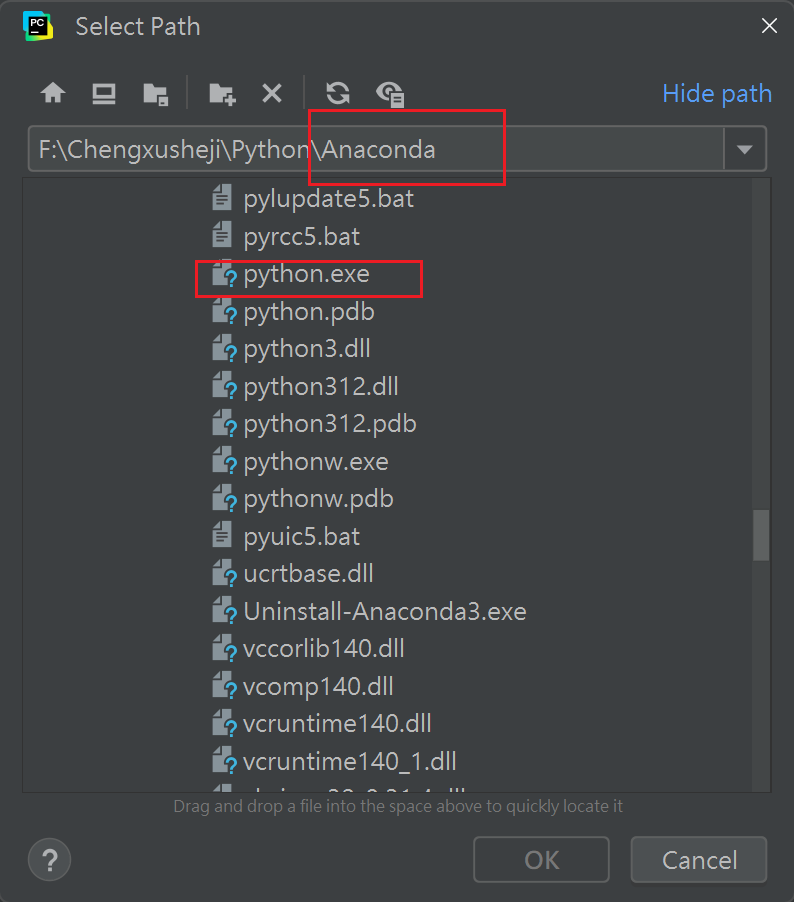794x902 pixels.
Task: Select pyrcc5.bat file
Action: pos(301,236)
